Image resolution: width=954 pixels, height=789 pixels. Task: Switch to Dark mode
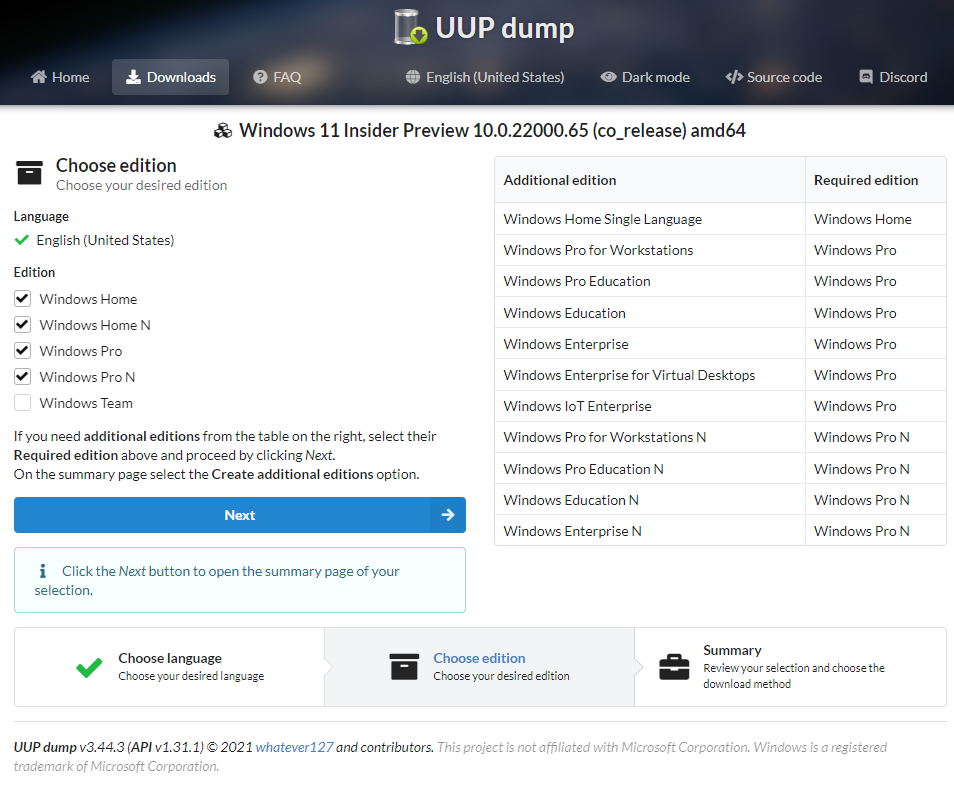pos(645,77)
